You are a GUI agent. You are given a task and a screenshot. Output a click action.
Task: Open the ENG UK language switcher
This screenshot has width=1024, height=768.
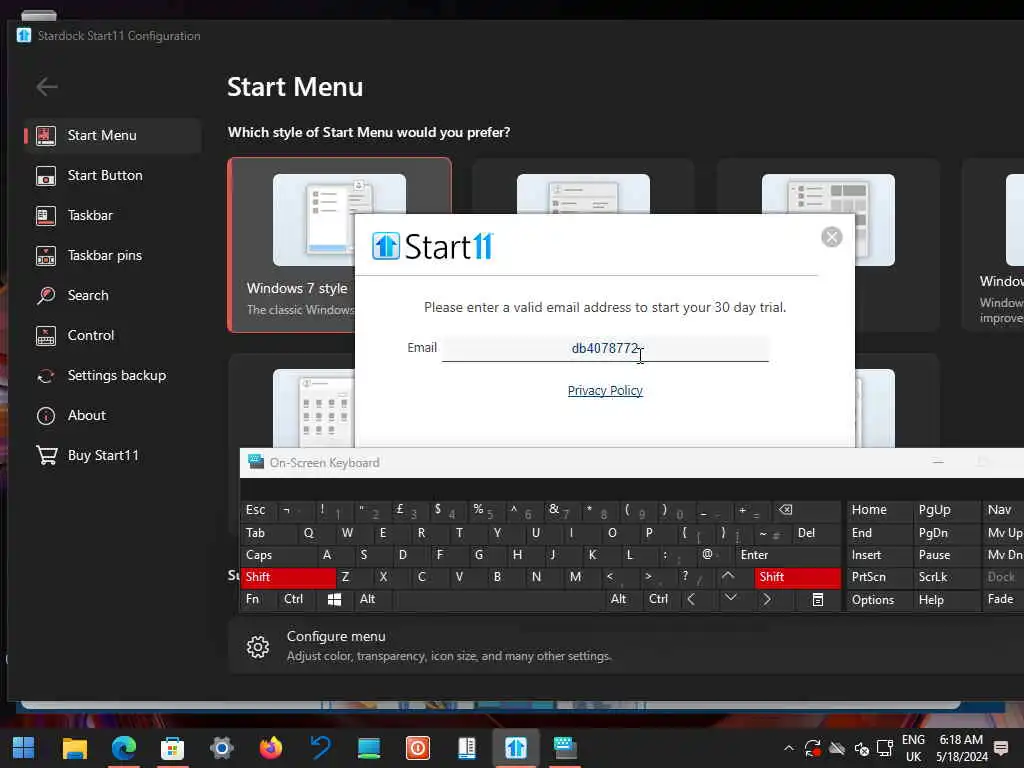pyautogui.click(x=913, y=748)
